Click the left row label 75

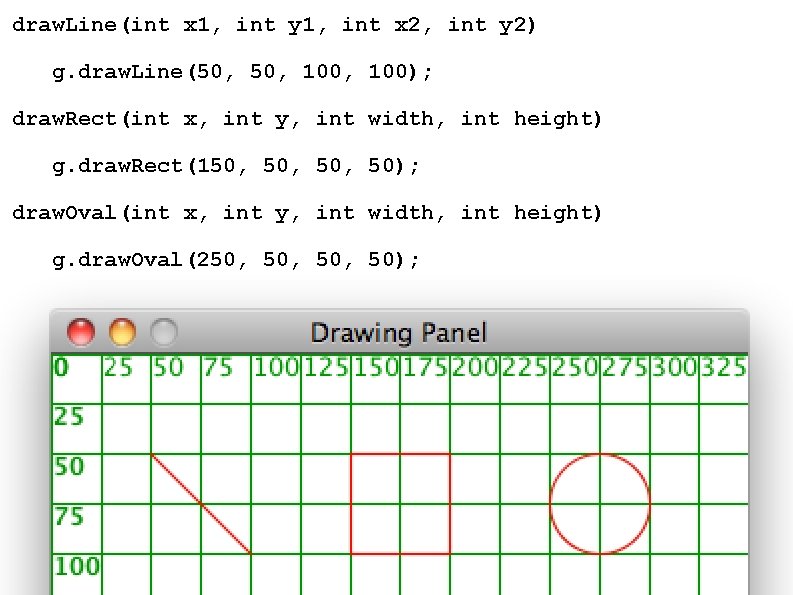click(x=68, y=517)
